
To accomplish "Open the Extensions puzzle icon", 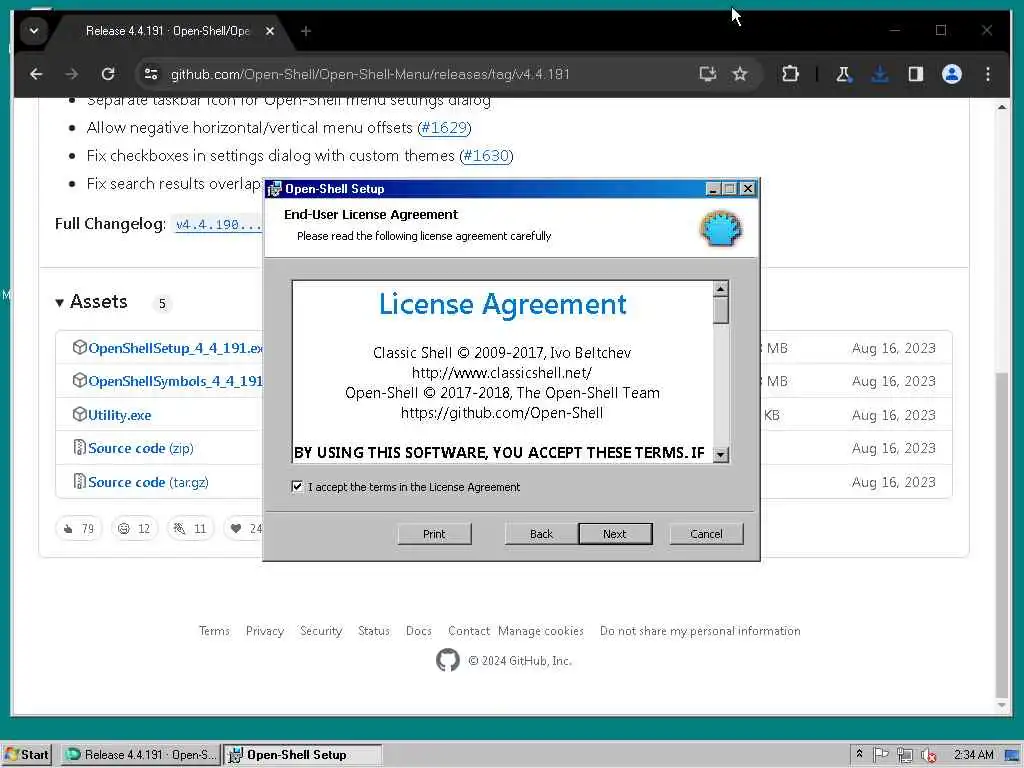I will click(x=790, y=74).
